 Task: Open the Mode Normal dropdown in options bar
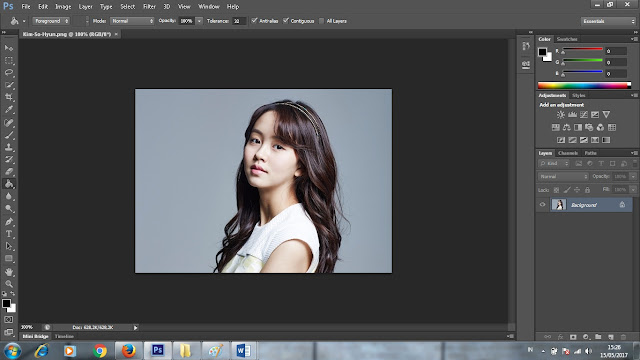point(132,21)
